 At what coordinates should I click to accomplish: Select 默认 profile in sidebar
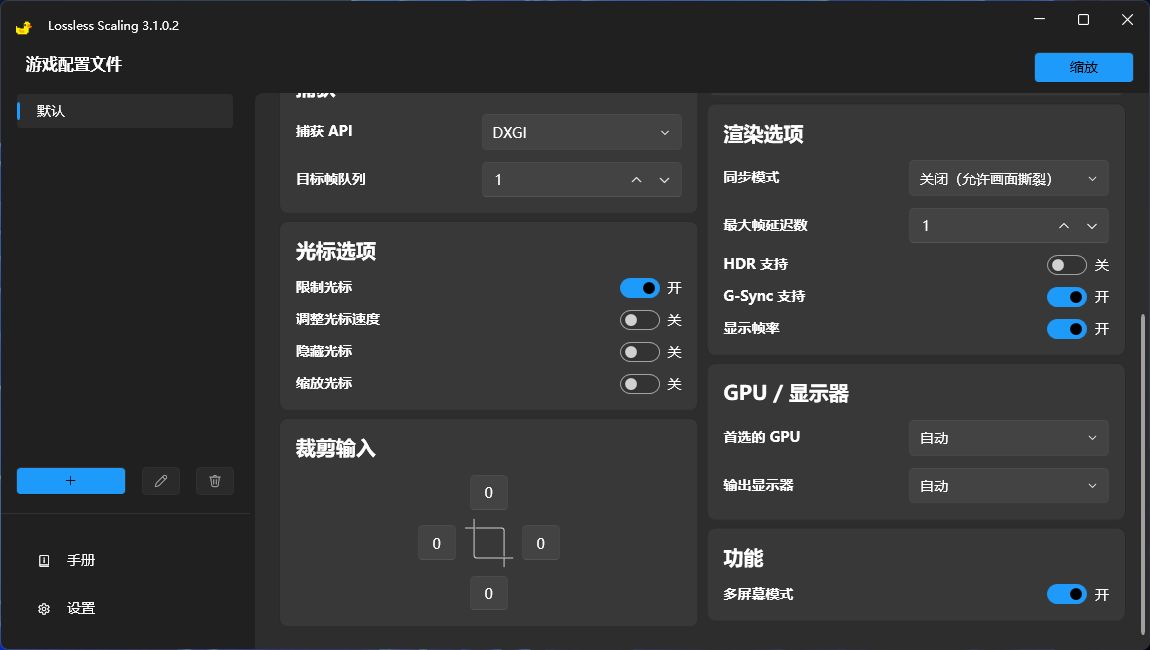point(125,111)
